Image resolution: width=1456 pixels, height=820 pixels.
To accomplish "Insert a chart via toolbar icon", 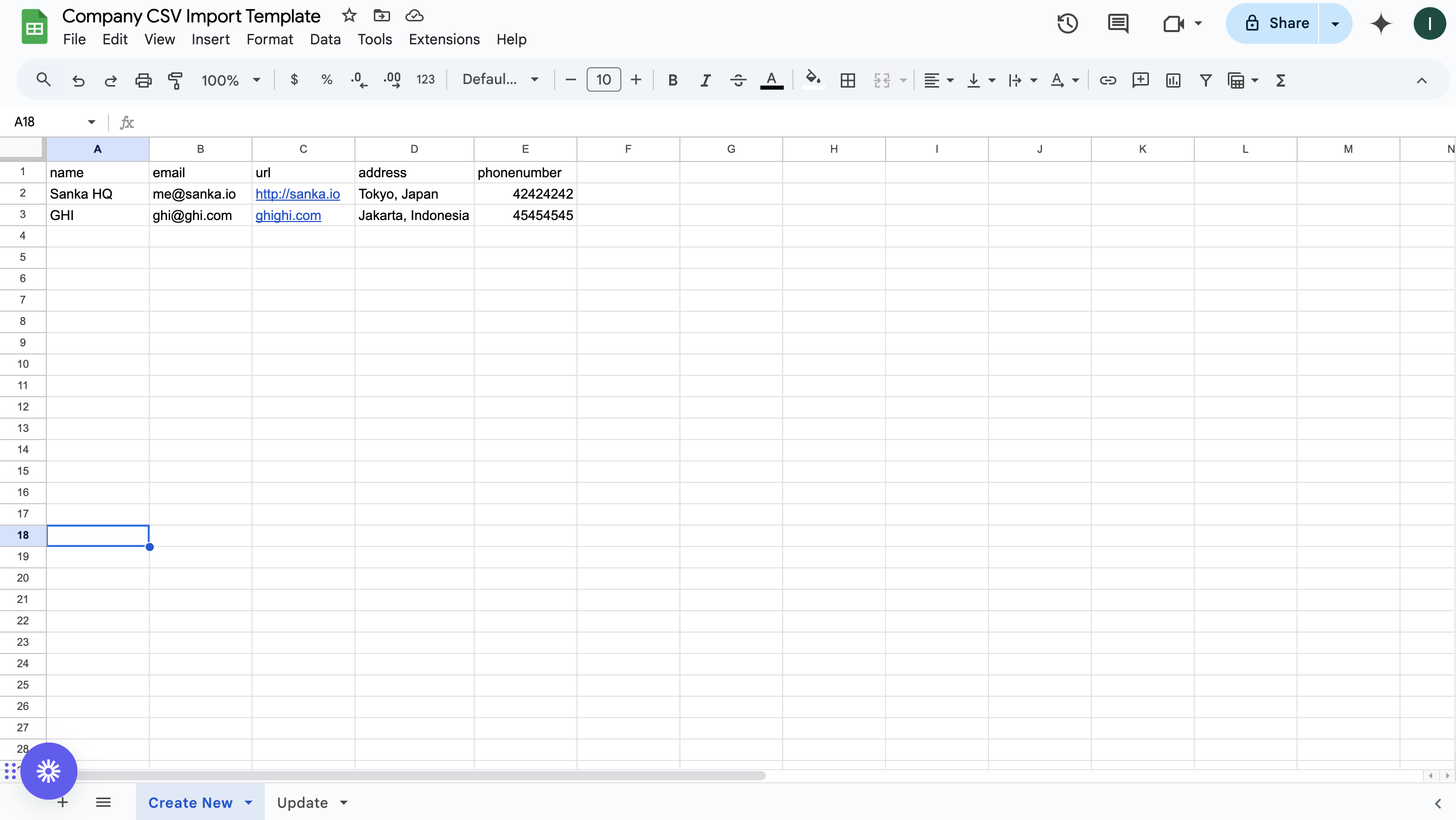I will [1173, 80].
